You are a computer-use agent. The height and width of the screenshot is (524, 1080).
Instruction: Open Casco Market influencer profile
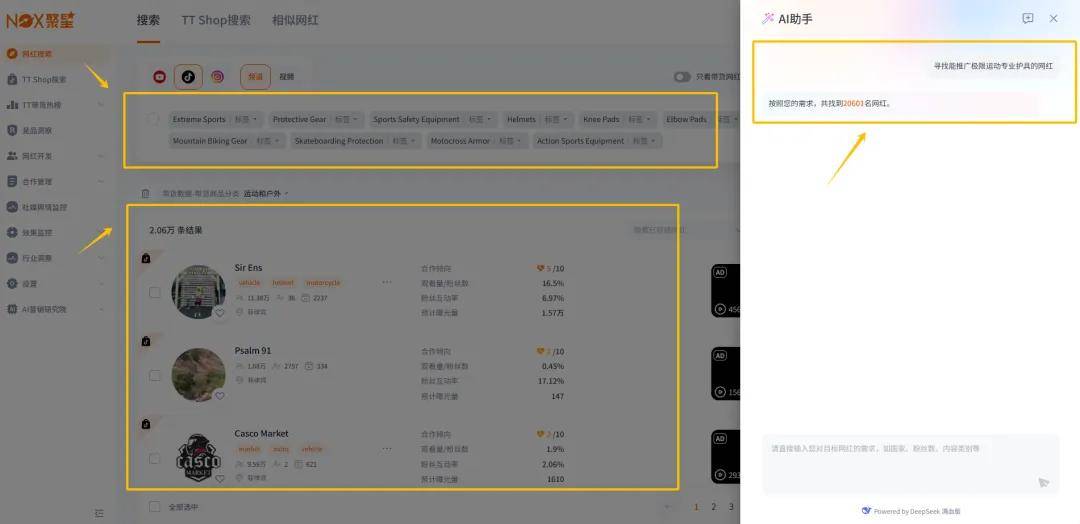click(261, 434)
